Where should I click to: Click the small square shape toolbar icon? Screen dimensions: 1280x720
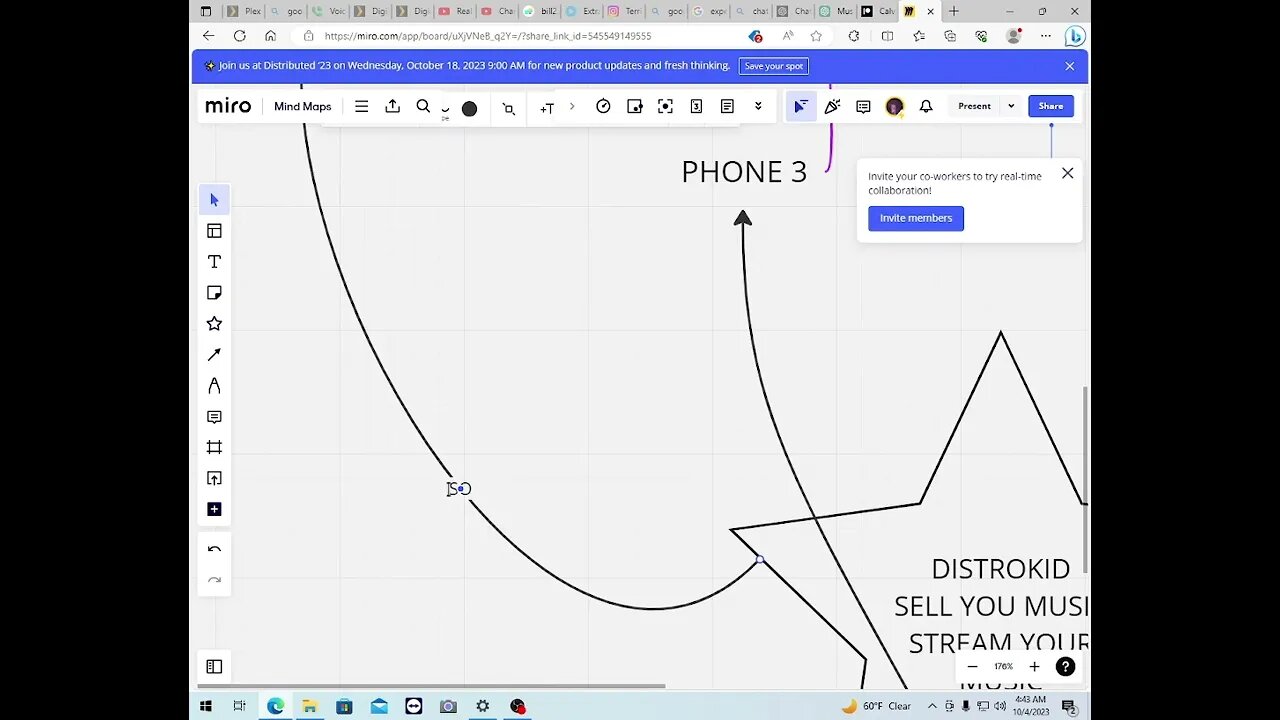(x=508, y=108)
